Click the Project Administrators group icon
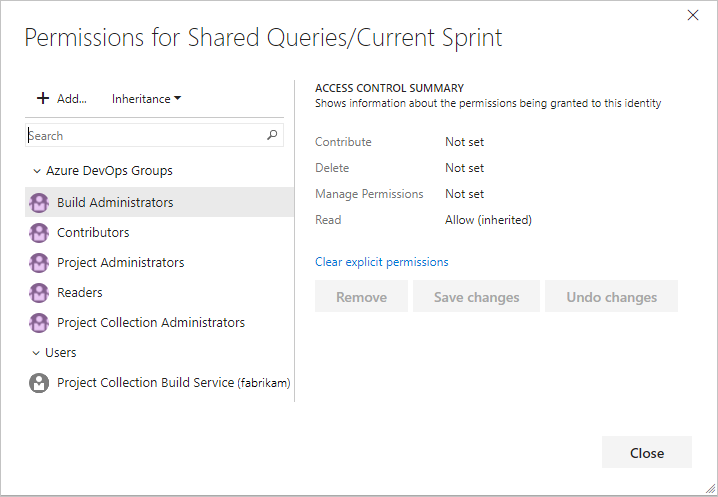718x497 pixels. click(x=39, y=263)
